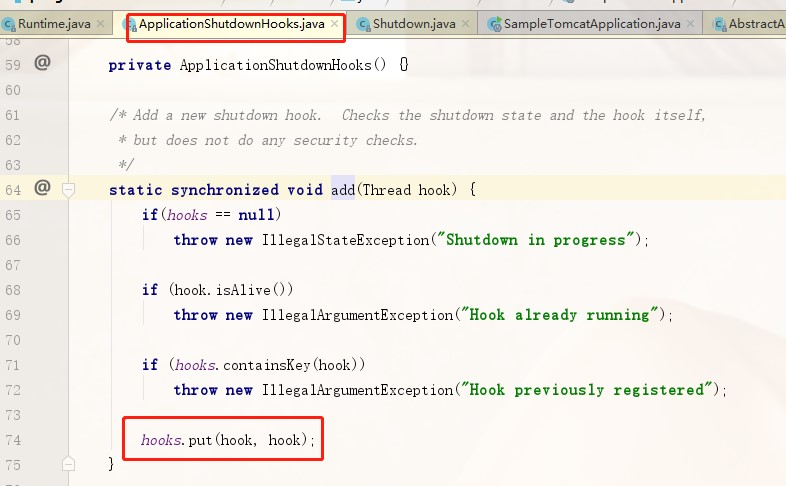Click hooks.containsKey on line 71

click(x=243, y=365)
